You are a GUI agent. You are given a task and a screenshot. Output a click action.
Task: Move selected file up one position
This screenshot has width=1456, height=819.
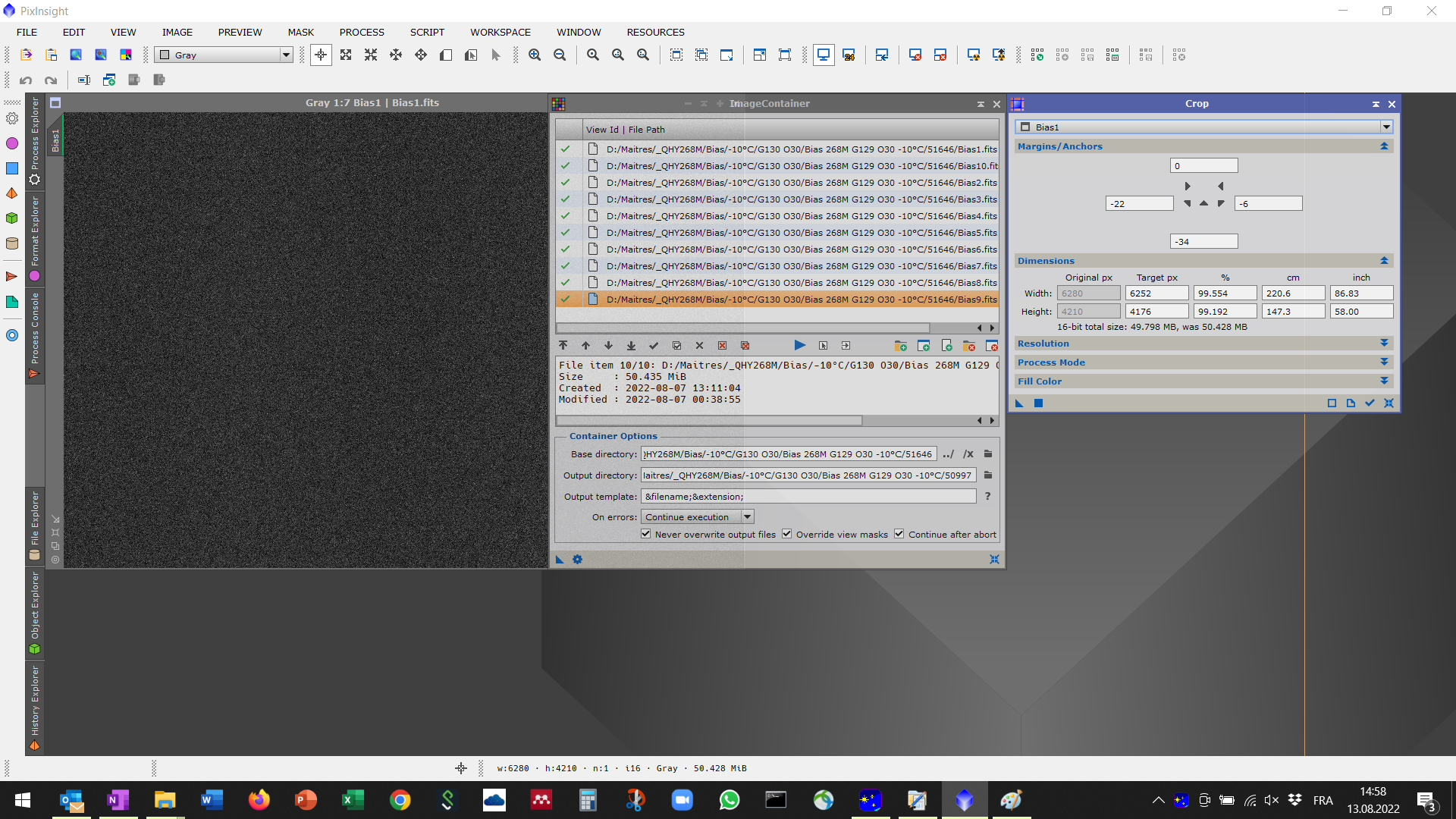(x=585, y=345)
